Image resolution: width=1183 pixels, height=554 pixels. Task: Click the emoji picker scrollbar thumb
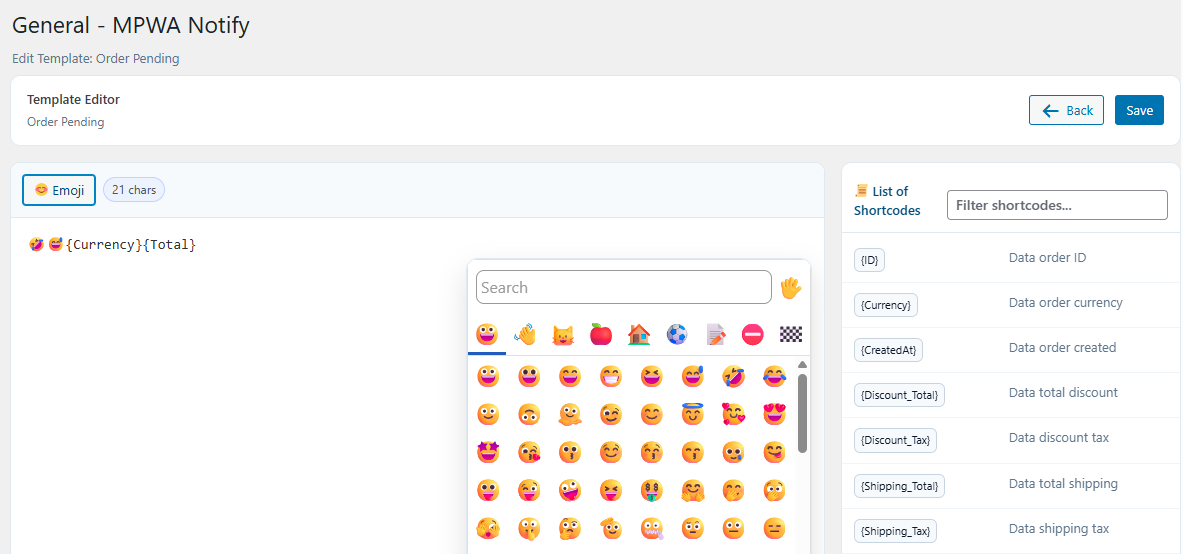point(802,413)
